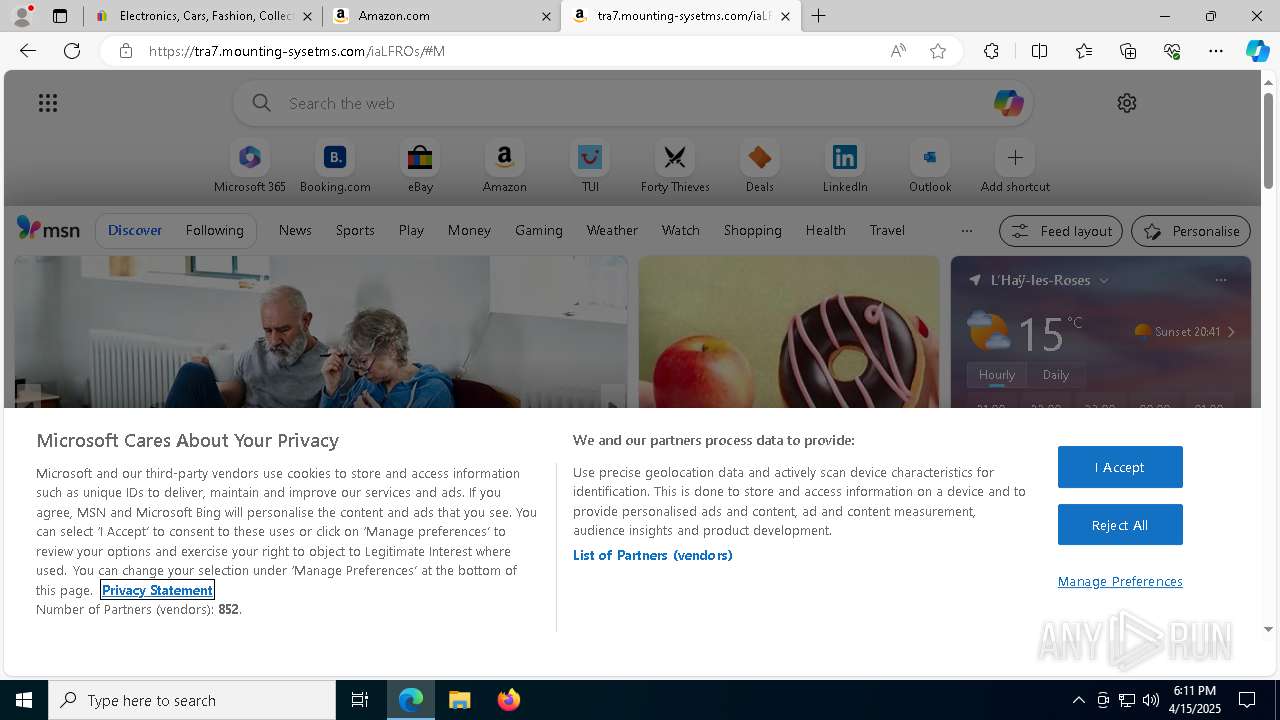Launch Firefox from the taskbar

pos(509,700)
